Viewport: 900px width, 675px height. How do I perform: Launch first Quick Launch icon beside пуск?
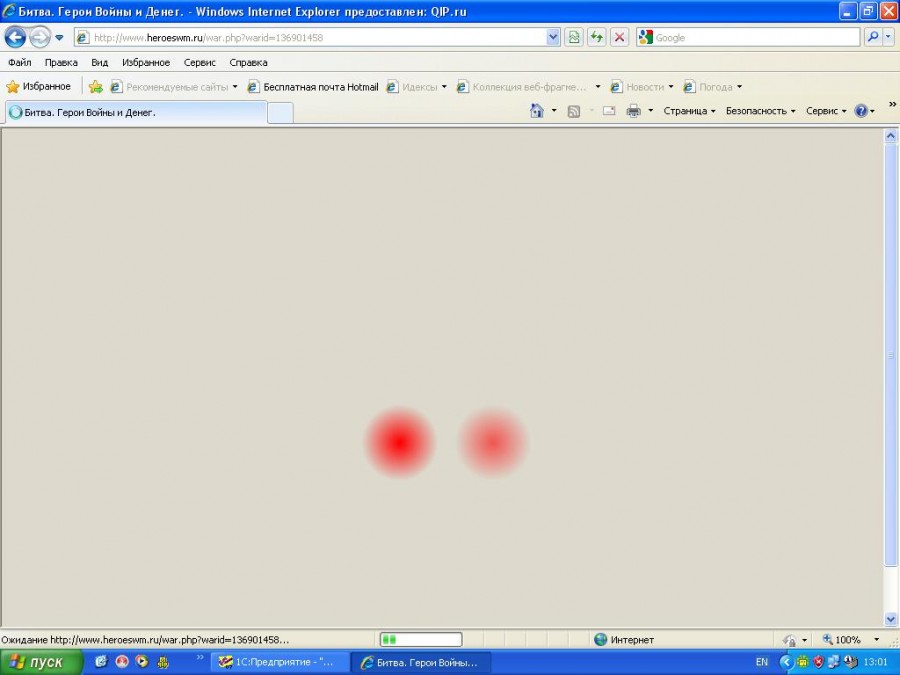[x=101, y=662]
